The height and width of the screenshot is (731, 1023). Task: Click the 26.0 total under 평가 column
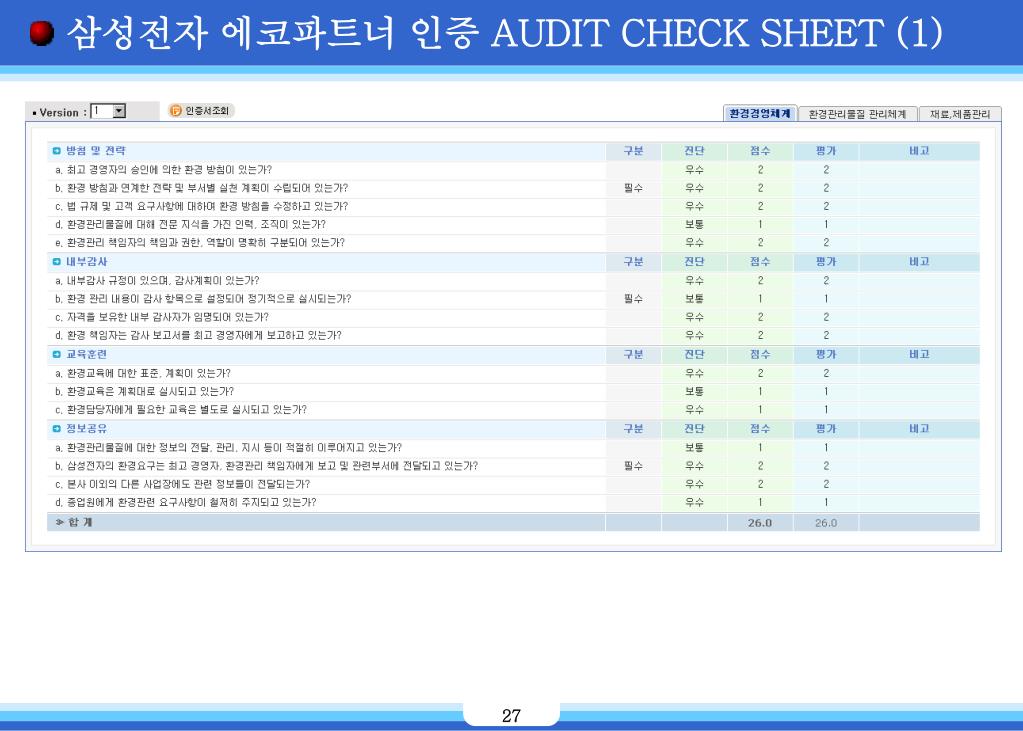(x=826, y=523)
